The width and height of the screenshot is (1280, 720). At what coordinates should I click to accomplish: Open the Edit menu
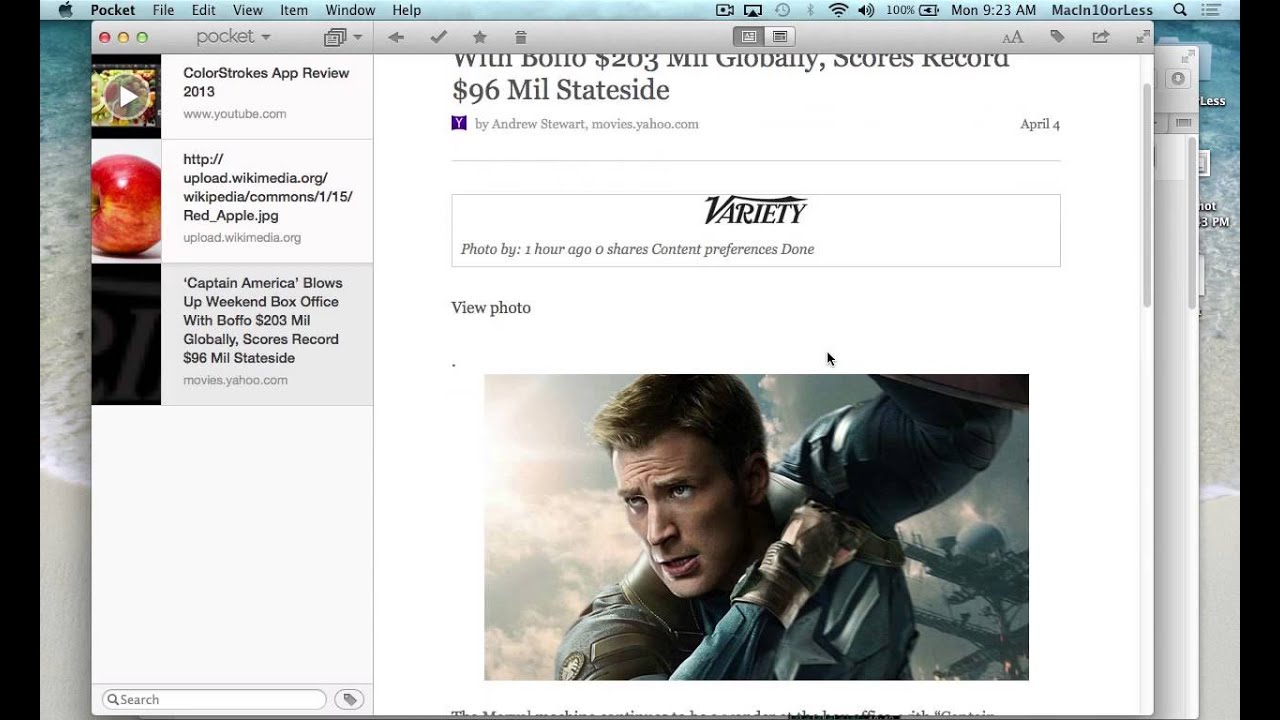point(203,10)
